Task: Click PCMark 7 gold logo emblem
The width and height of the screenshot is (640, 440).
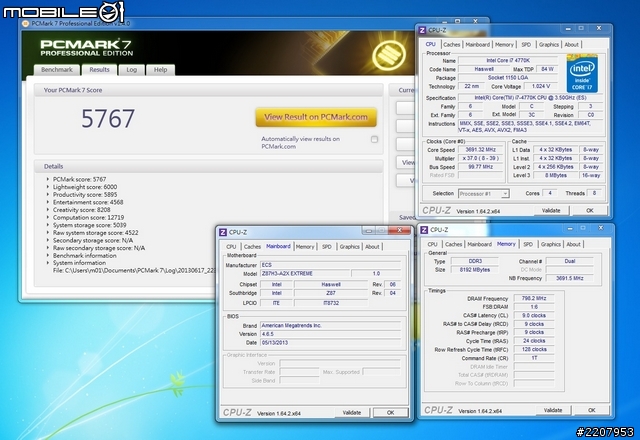Action: click(389, 55)
